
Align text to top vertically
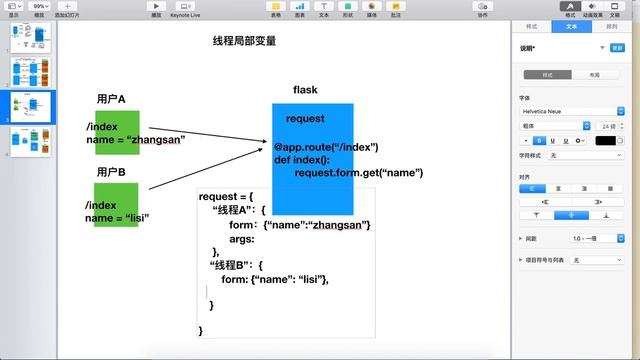click(536, 216)
